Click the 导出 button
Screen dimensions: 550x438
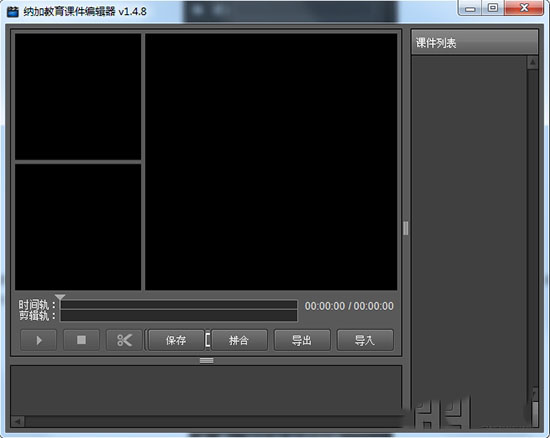pos(302,340)
